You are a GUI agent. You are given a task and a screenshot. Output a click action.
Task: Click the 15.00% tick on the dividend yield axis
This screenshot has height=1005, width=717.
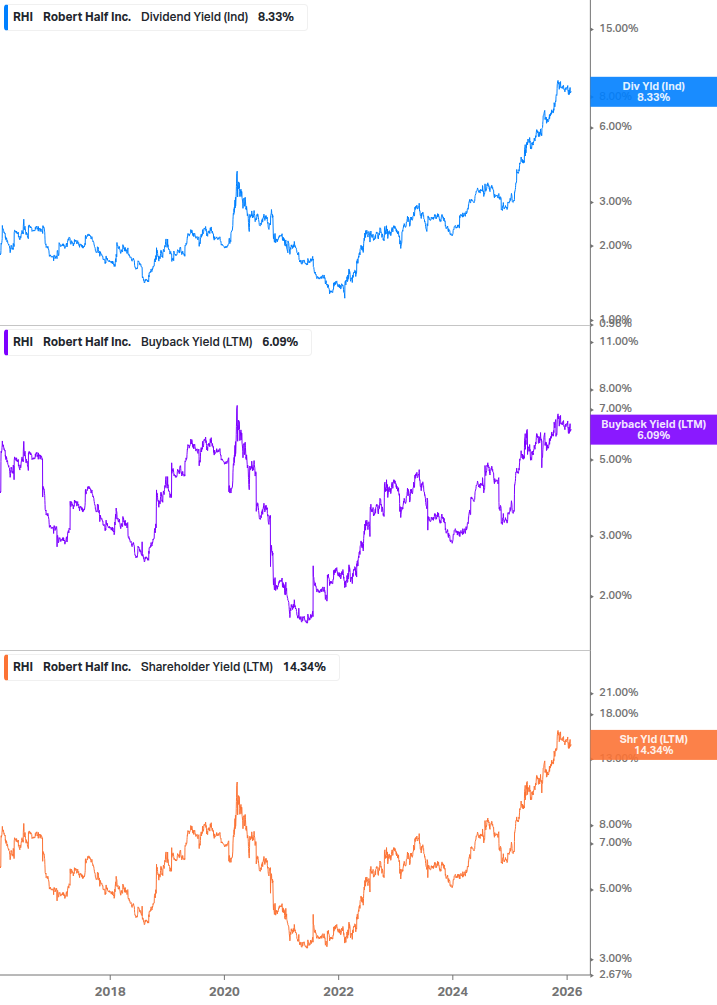pos(618,28)
